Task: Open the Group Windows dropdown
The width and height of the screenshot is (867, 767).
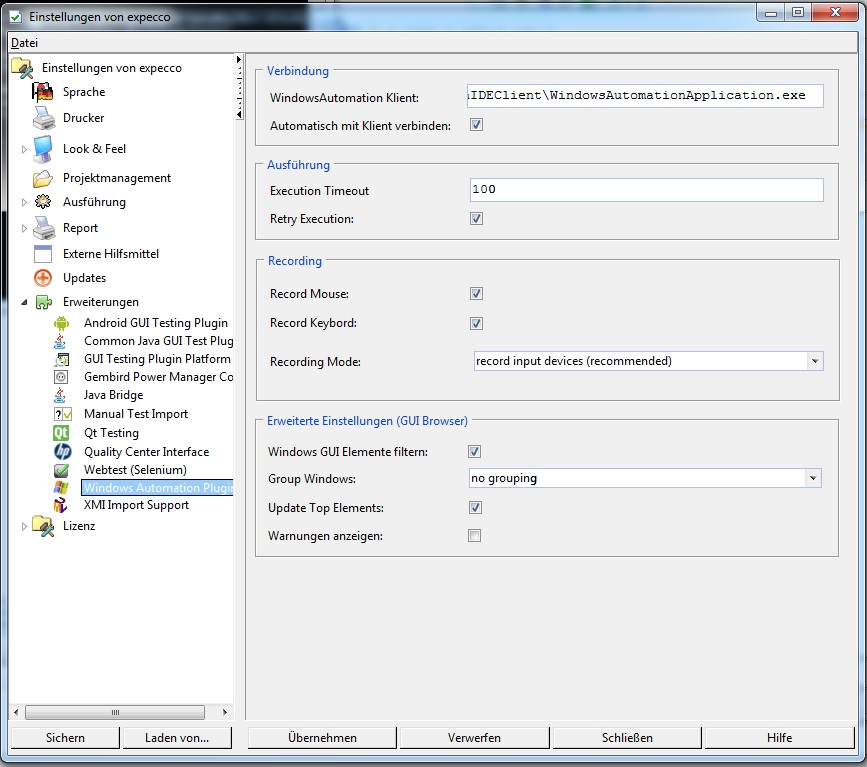Action: coord(813,479)
